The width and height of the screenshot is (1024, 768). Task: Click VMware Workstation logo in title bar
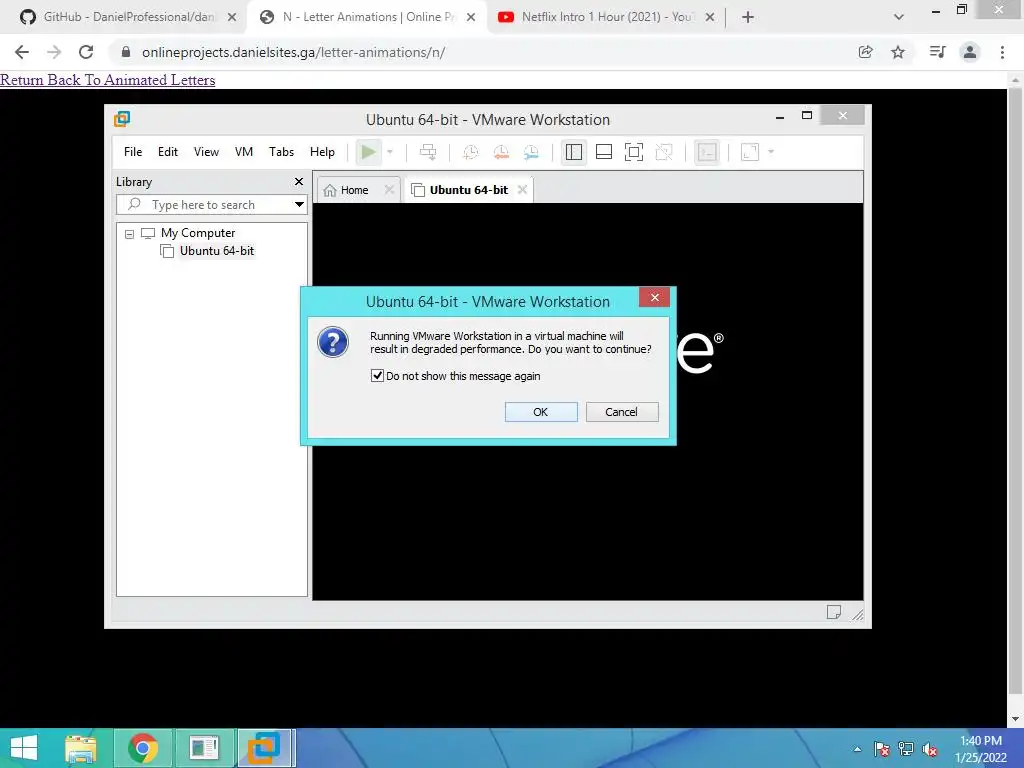122,119
